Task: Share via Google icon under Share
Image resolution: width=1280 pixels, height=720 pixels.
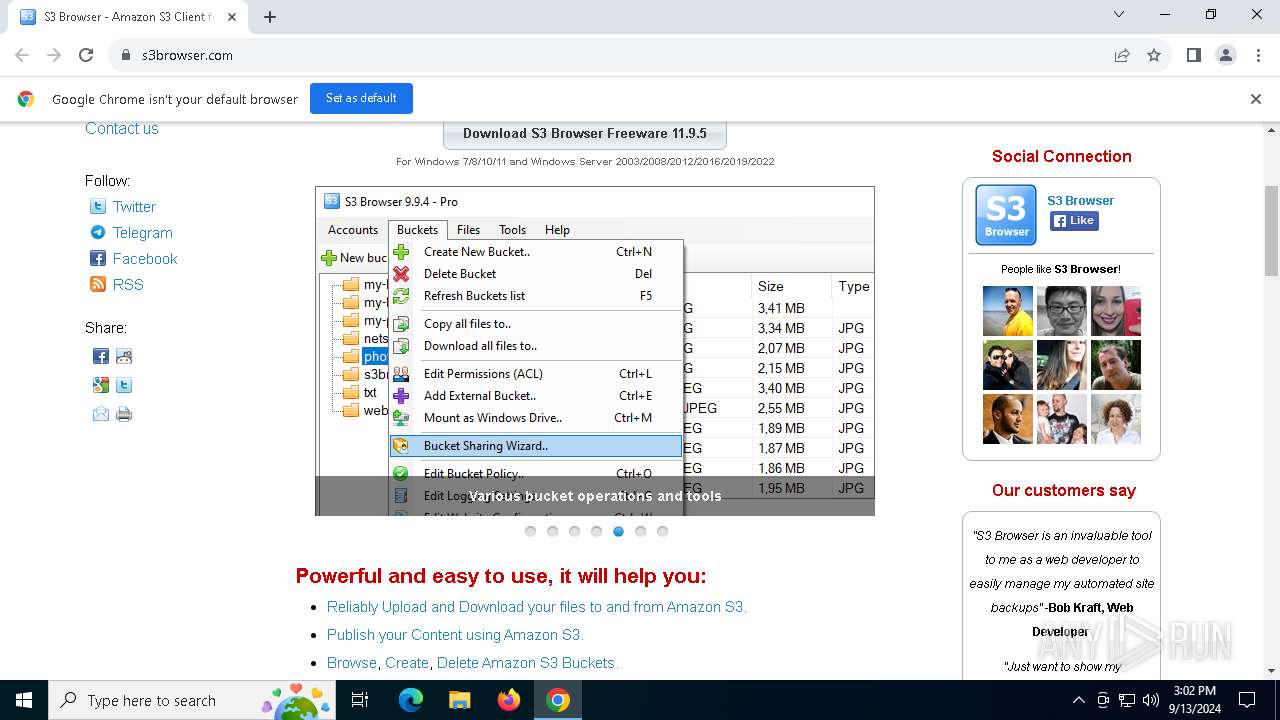Action: point(101,385)
